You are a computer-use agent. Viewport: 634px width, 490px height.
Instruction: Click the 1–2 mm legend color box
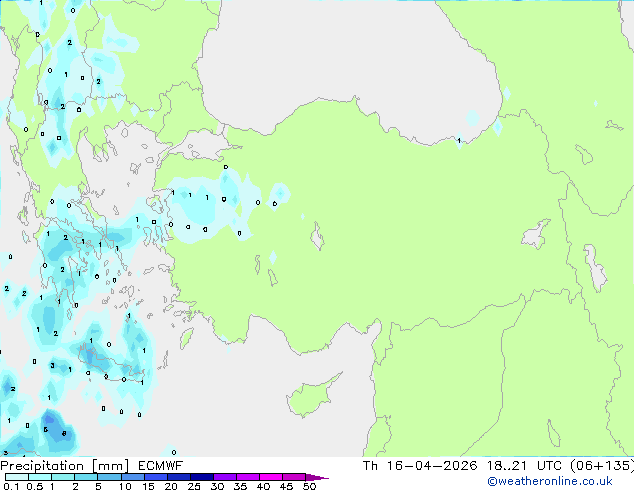[63, 477]
